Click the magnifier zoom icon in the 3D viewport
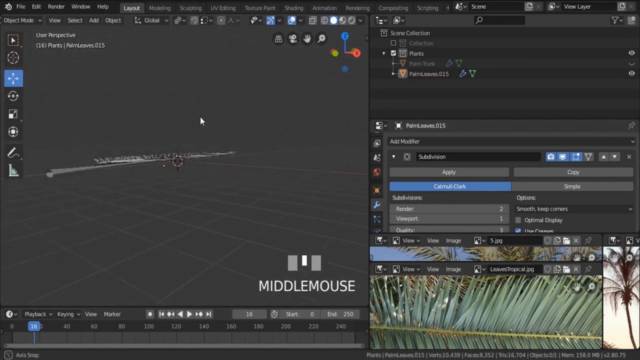 click(322, 39)
